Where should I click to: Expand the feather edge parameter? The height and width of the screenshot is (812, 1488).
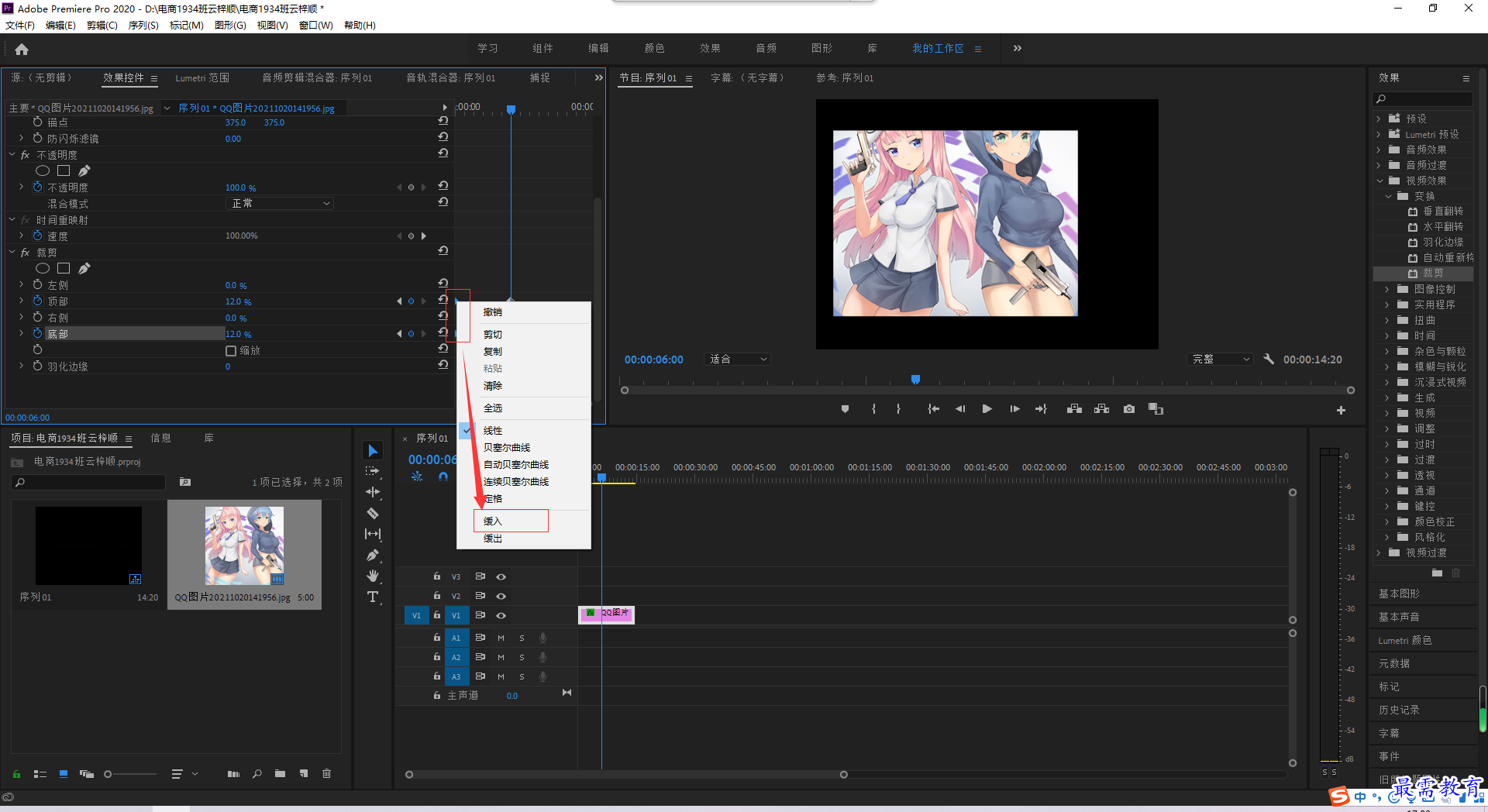pos(21,366)
